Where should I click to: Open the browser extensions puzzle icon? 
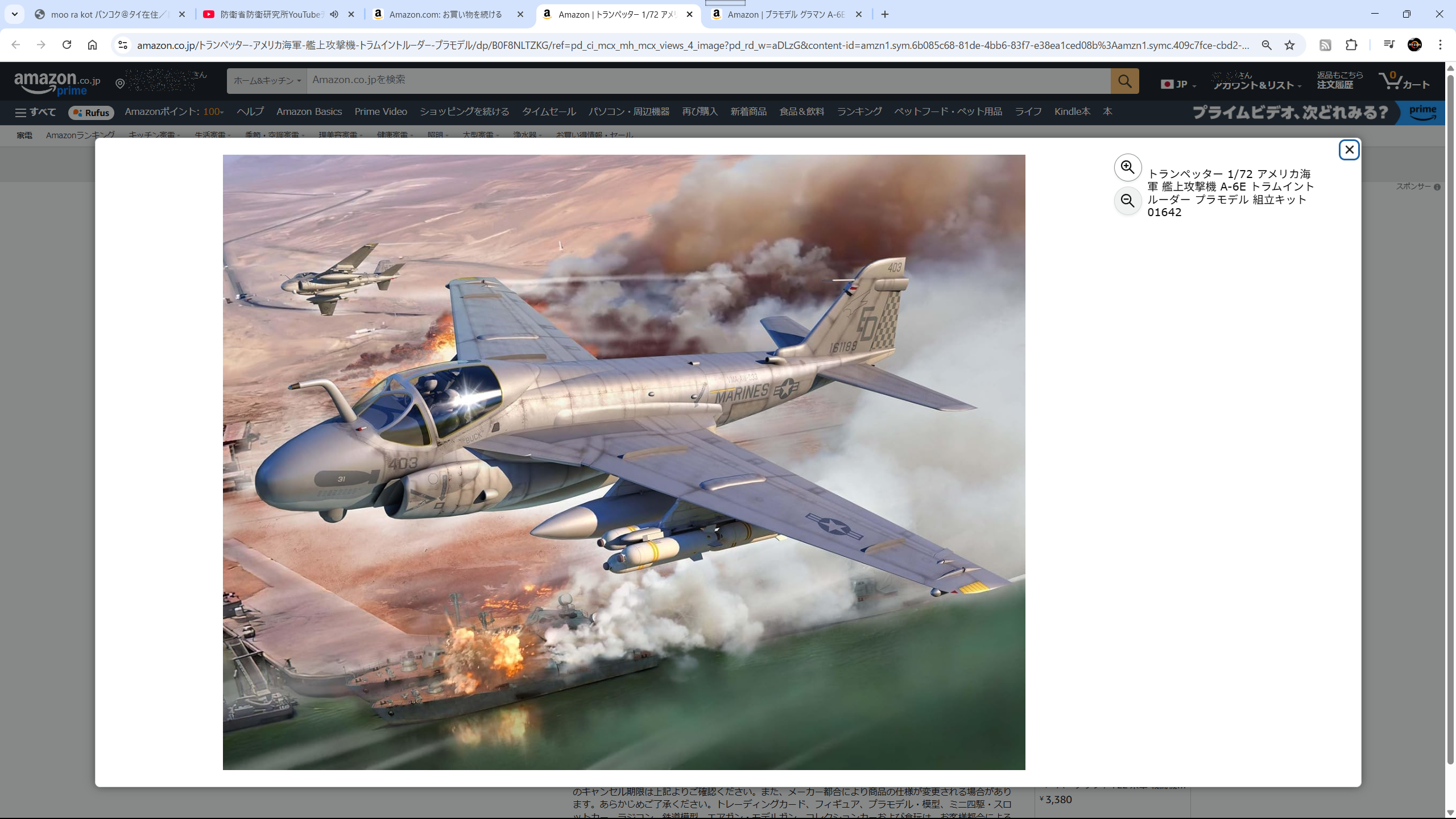(1351, 45)
